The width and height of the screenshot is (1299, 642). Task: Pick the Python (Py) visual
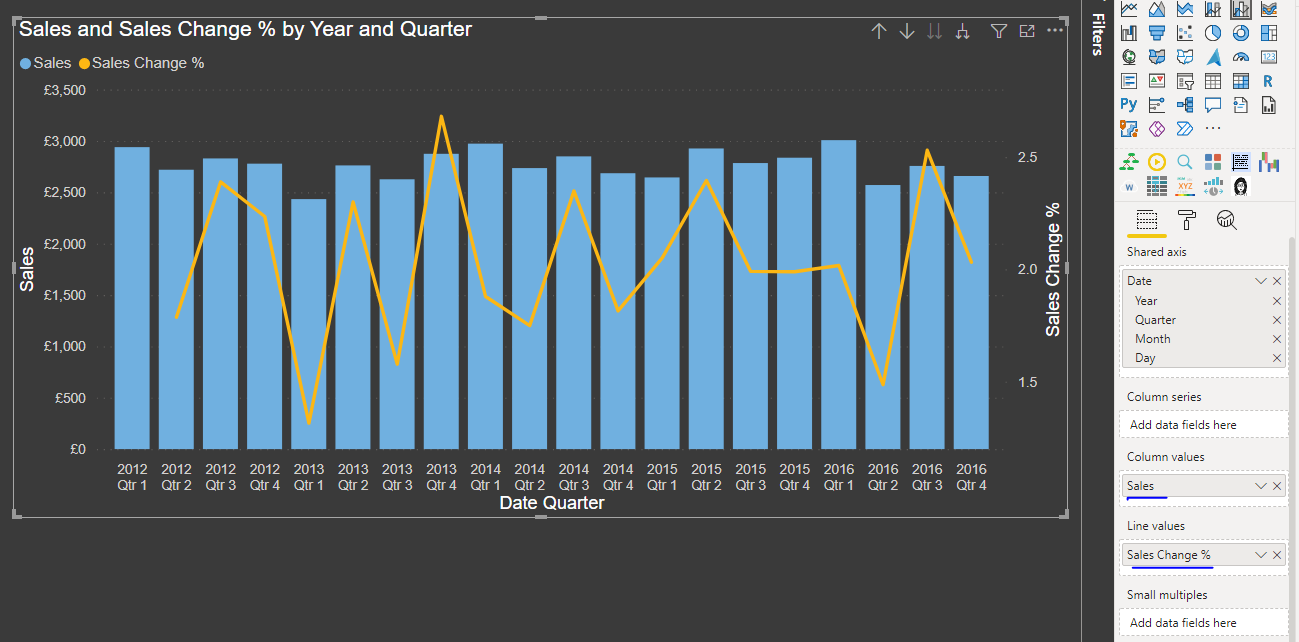click(1129, 104)
